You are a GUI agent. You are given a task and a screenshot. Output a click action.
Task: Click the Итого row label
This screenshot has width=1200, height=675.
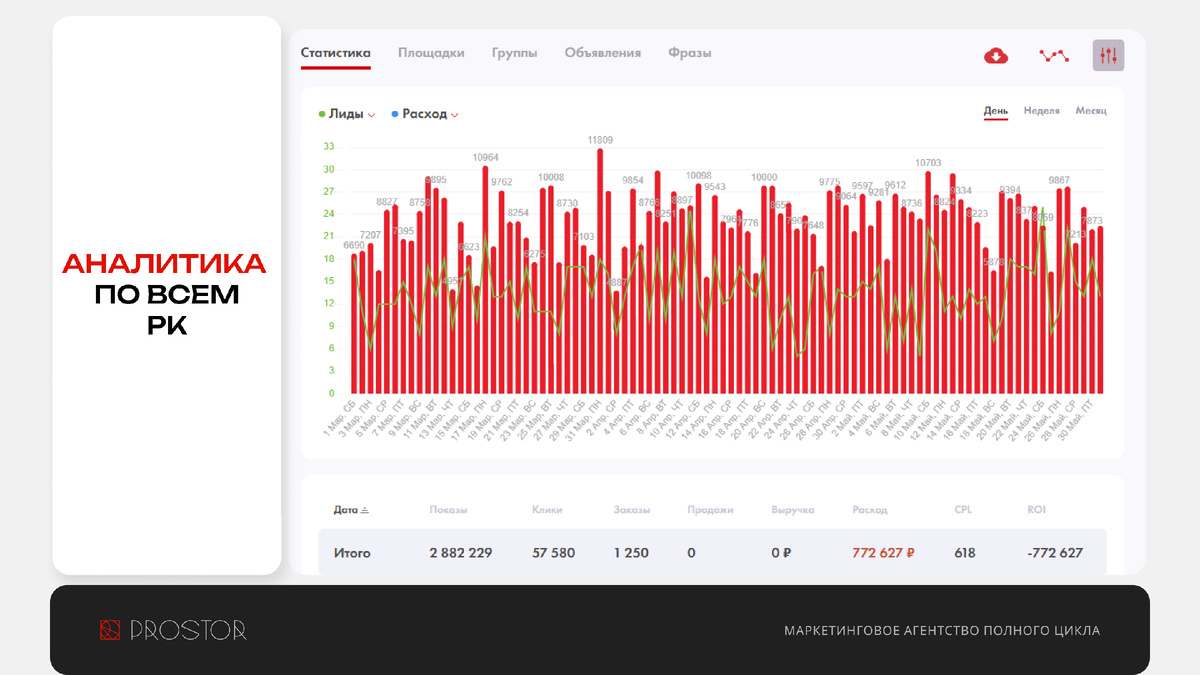(x=352, y=553)
